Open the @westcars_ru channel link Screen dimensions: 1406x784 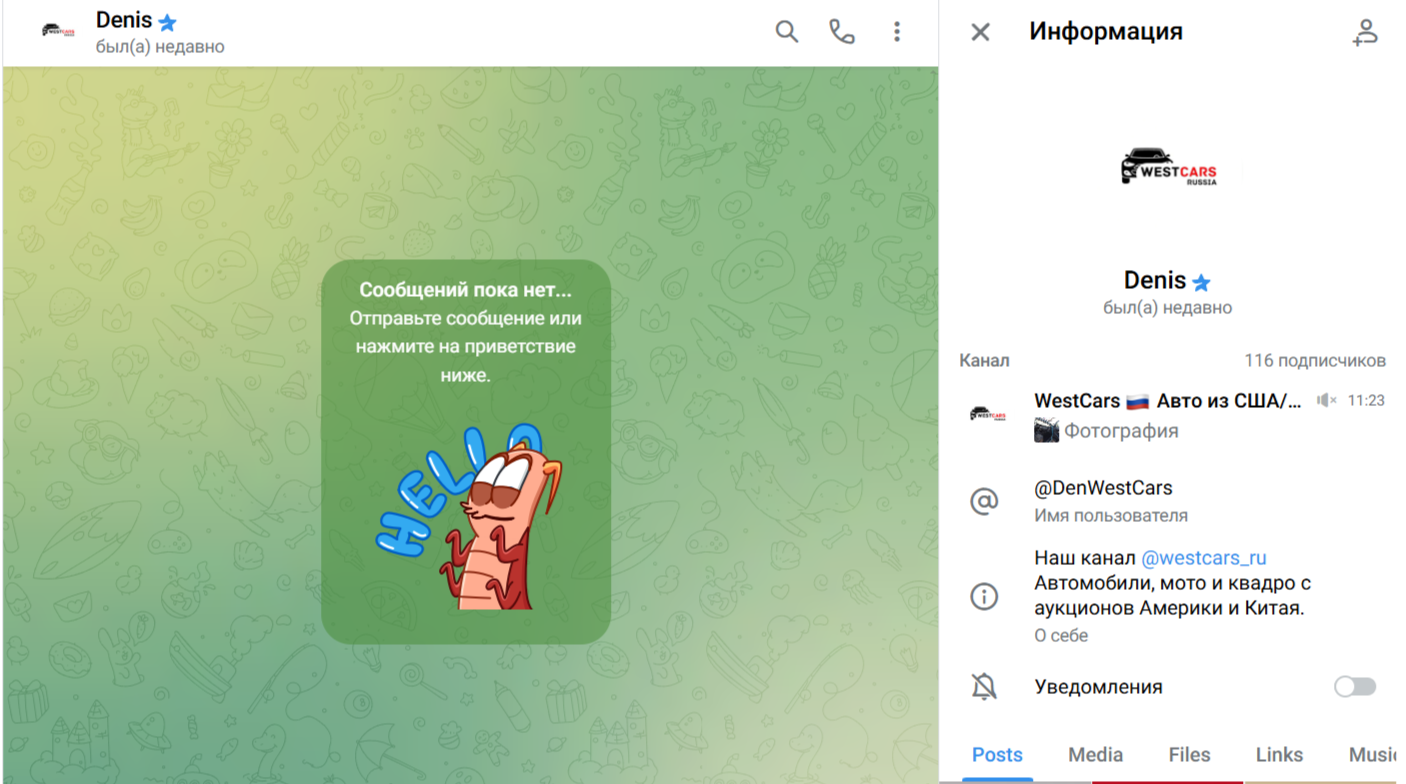click(1203, 558)
